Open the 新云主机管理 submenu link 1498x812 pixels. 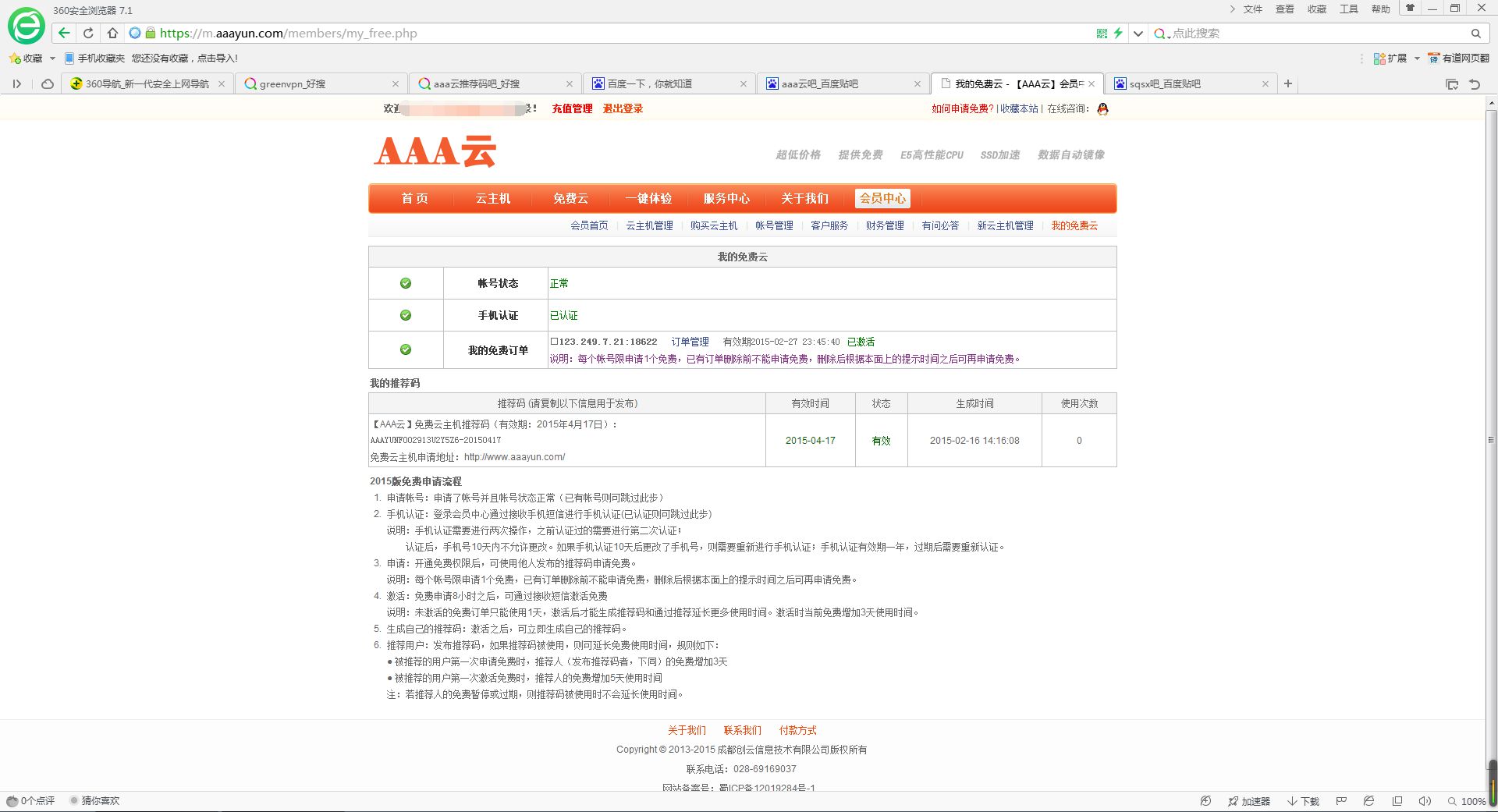[x=1005, y=225]
